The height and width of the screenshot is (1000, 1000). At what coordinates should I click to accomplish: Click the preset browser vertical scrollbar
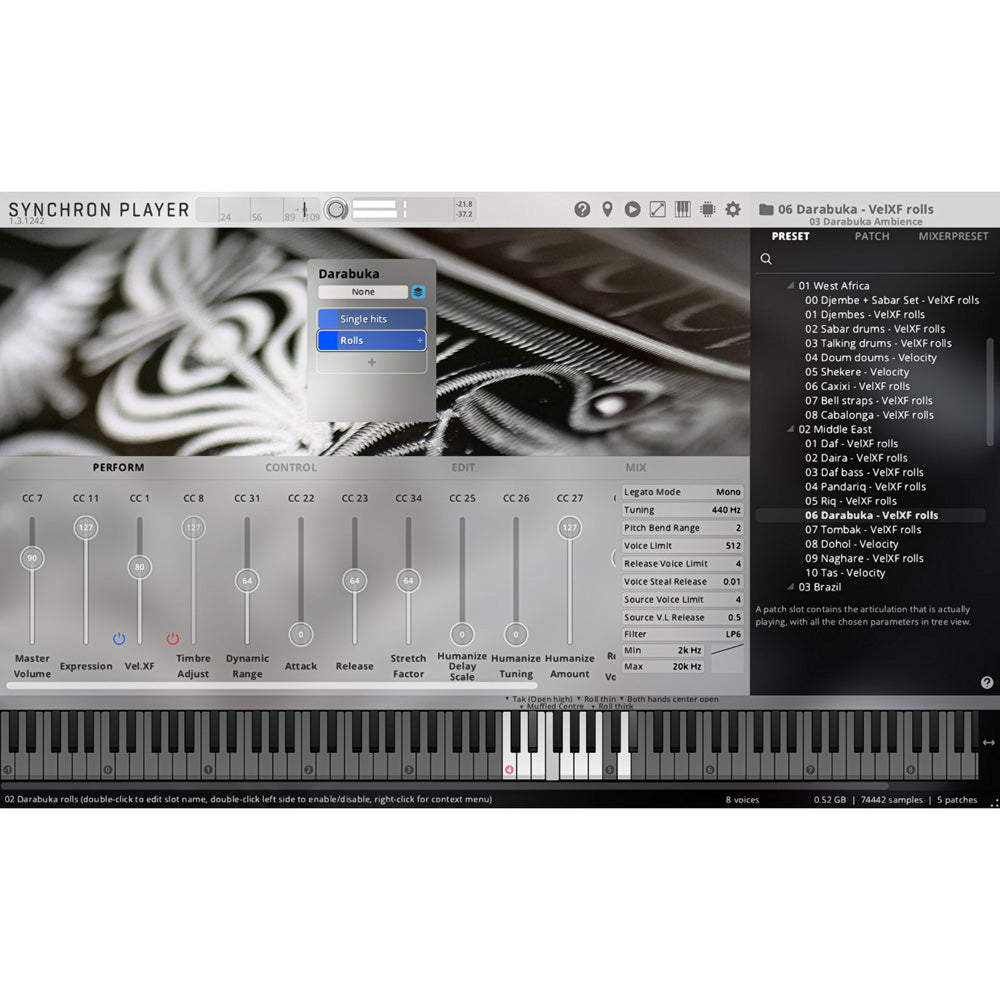(x=990, y=392)
